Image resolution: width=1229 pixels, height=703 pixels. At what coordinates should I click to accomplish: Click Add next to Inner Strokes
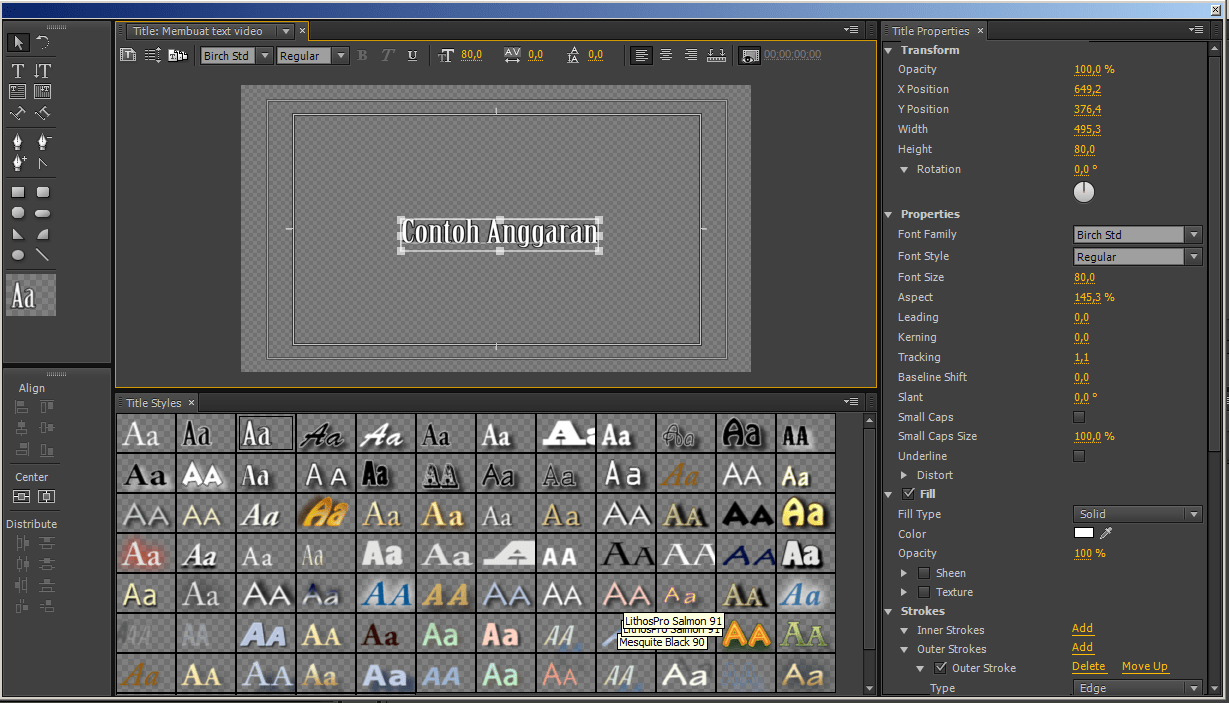(x=1082, y=629)
